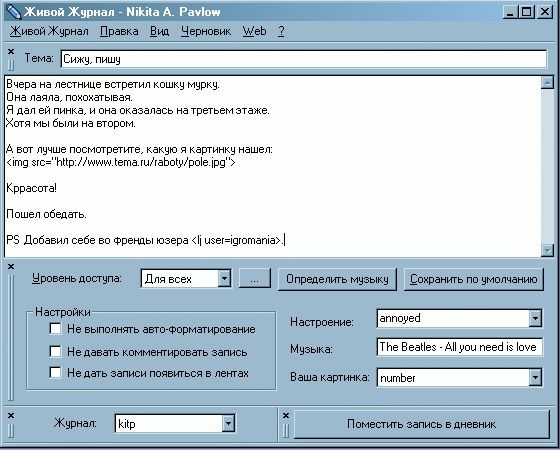Click the Уровень доступа label
This screenshot has width=560, height=450.
pos(77,278)
